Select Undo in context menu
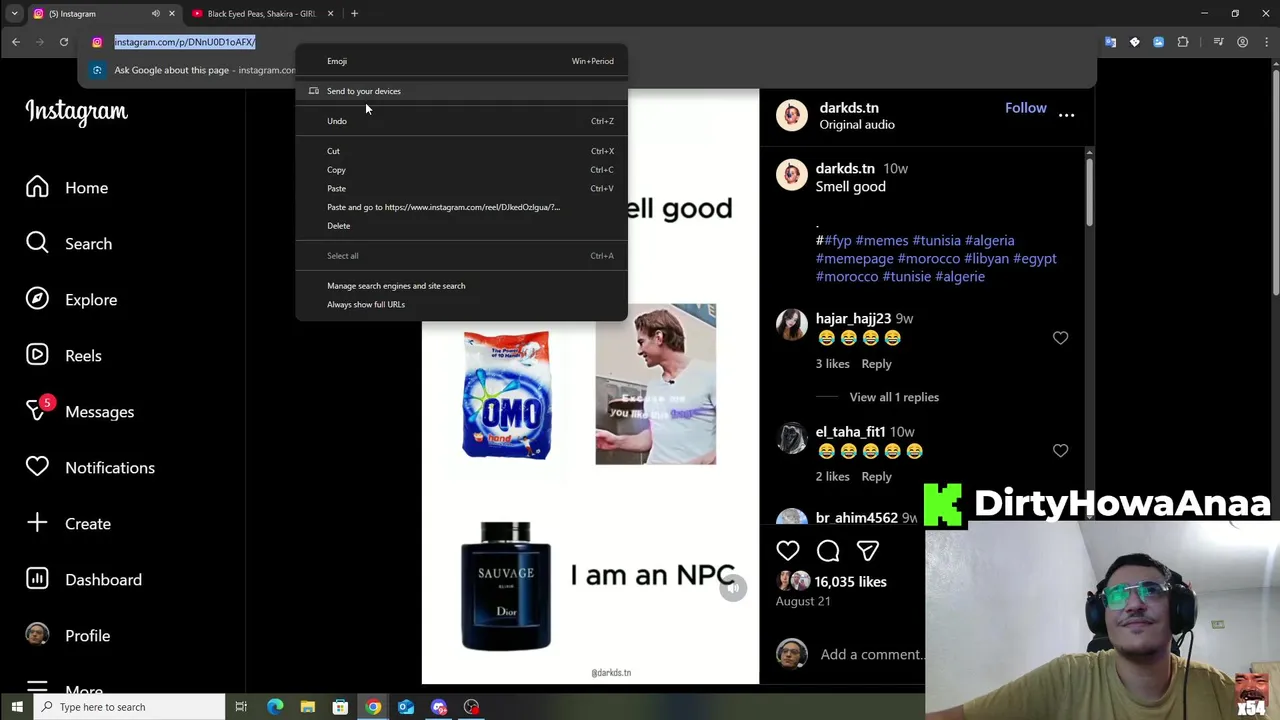Screen dimensions: 1280x720 point(462,121)
